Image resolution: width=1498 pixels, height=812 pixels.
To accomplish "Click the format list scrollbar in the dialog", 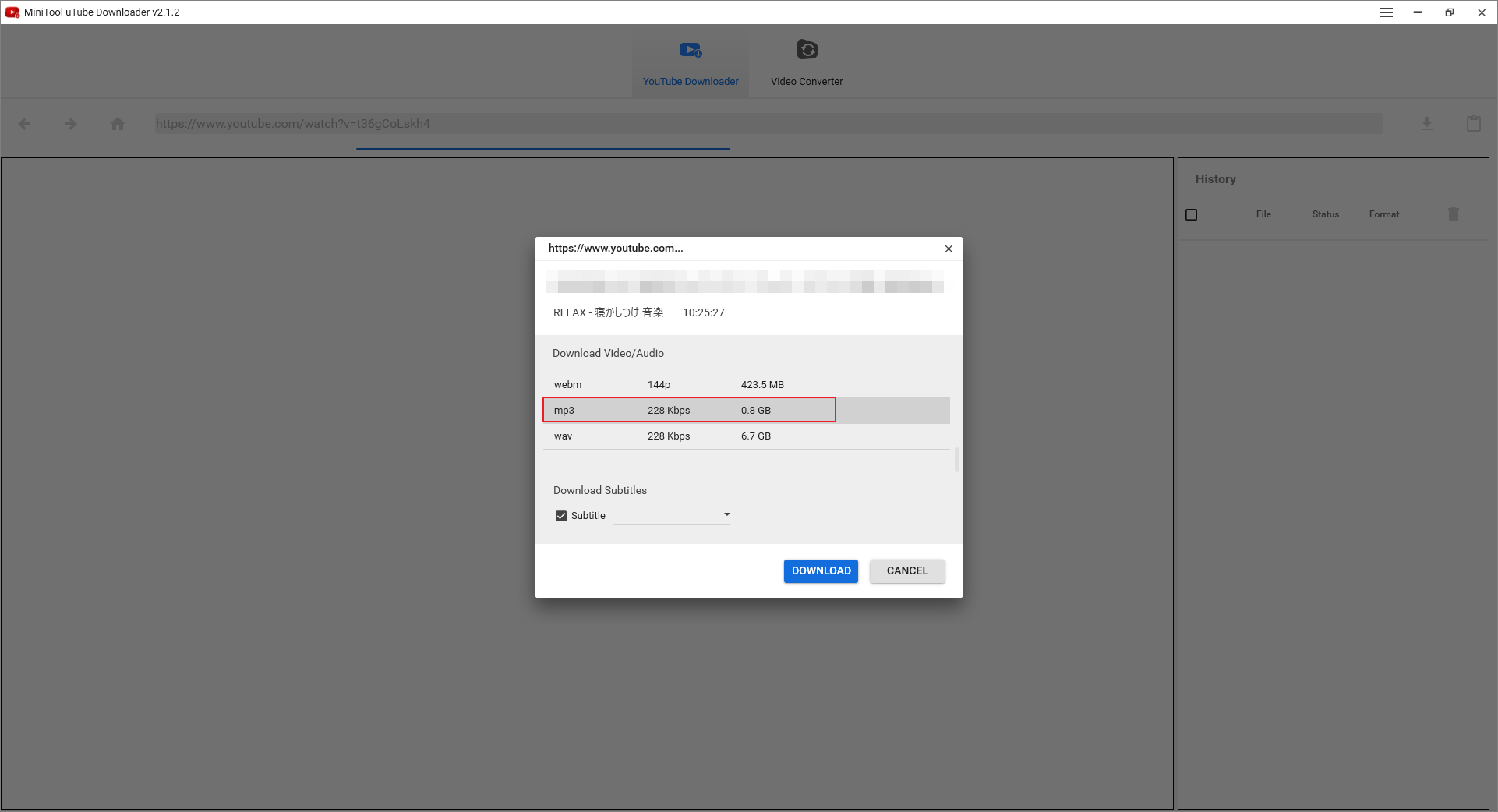I will click(957, 460).
